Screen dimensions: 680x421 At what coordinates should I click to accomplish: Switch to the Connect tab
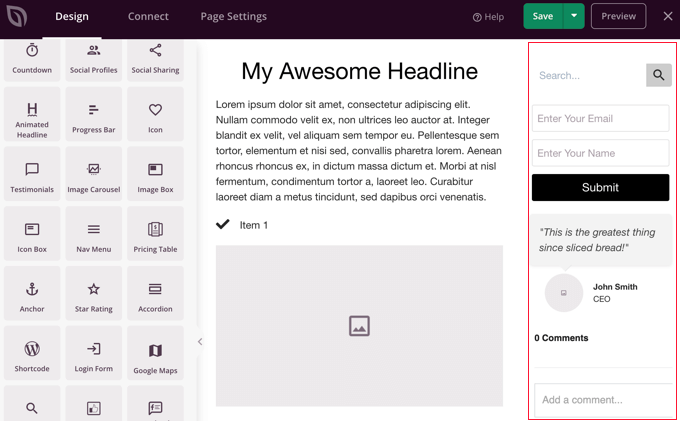tap(148, 16)
